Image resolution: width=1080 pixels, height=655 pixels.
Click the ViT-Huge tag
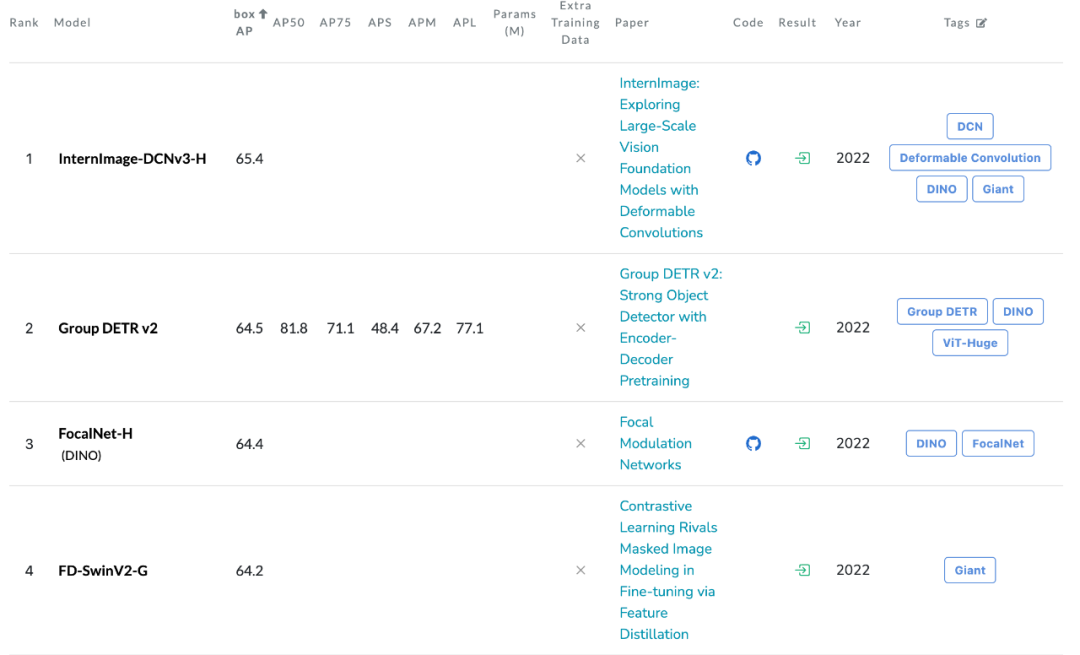[970, 343]
